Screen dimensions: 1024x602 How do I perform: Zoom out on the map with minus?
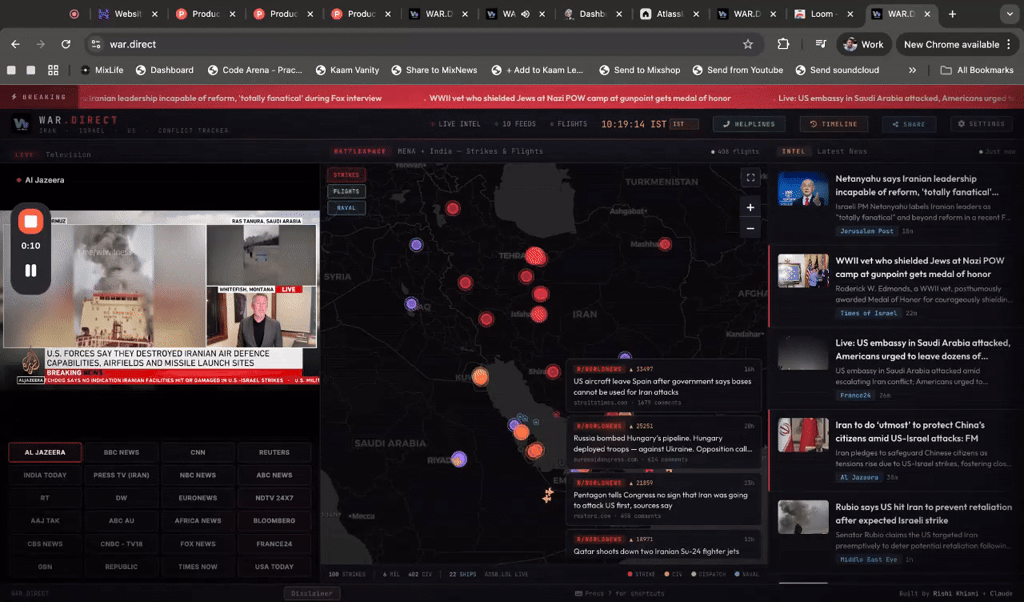click(x=750, y=229)
